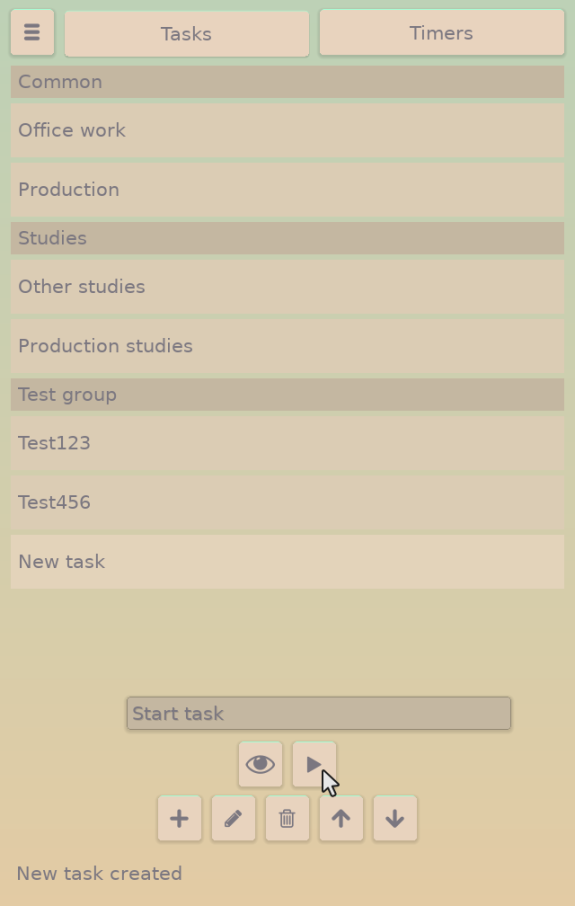The width and height of the screenshot is (575, 906).
Task: Switch to the Tasks tab
Action: (187, 34)
